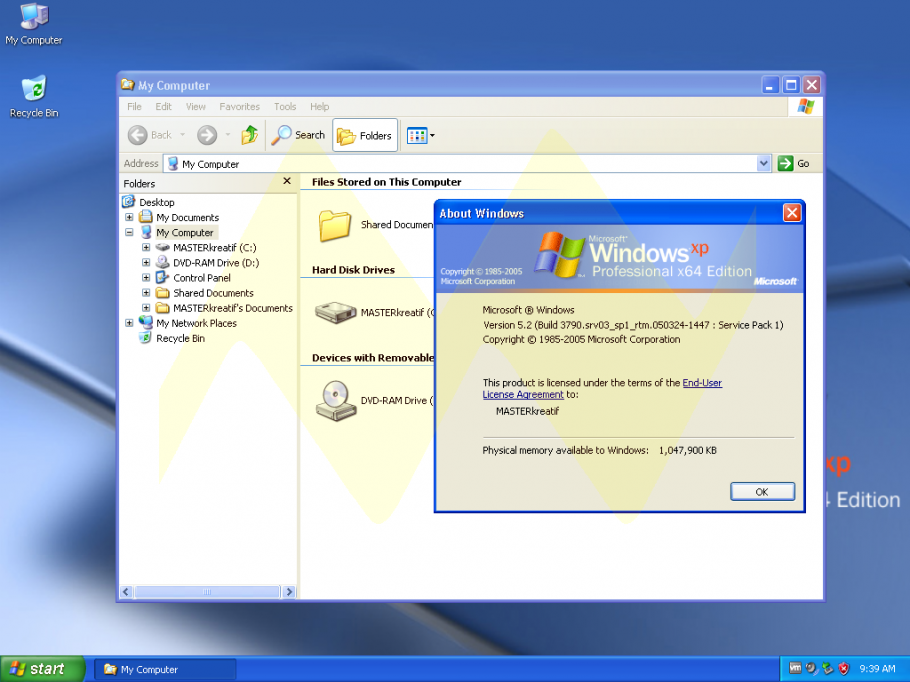Screen dimensions: 910x682
Task: Select DVD-RAM Drive icon in content pane
Action: point(335,400)
